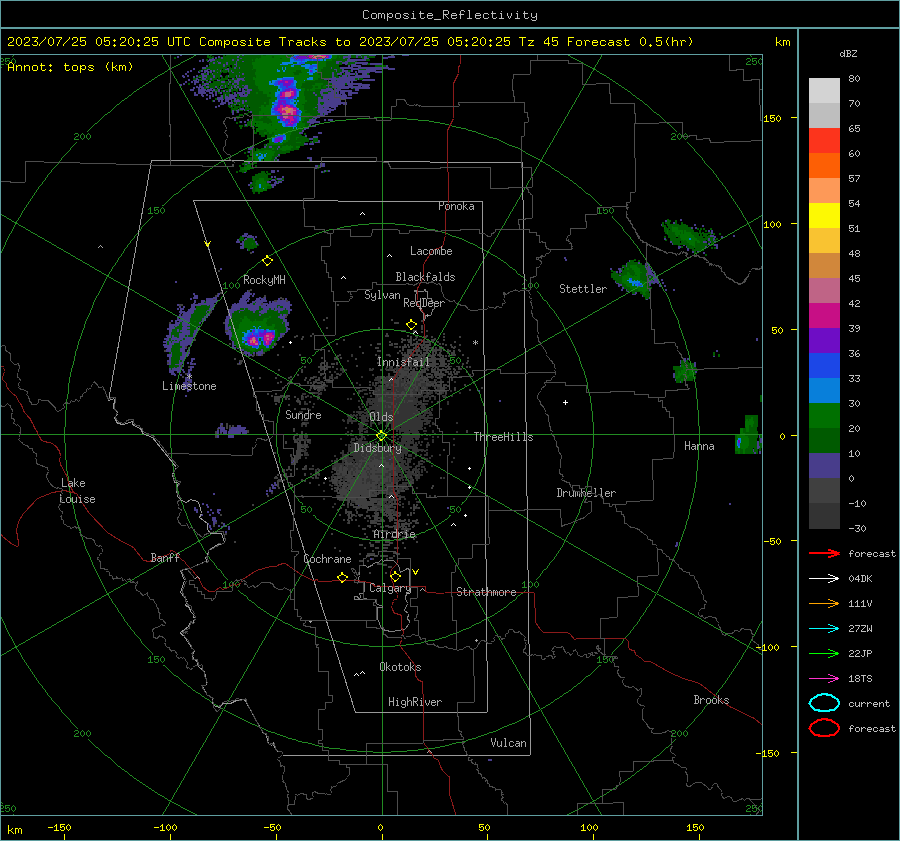Click the 'Forecast 0.5(hr)' header text
Image resolution: width=900 pixels, height=841 pixels.
[x=630, y=42]
